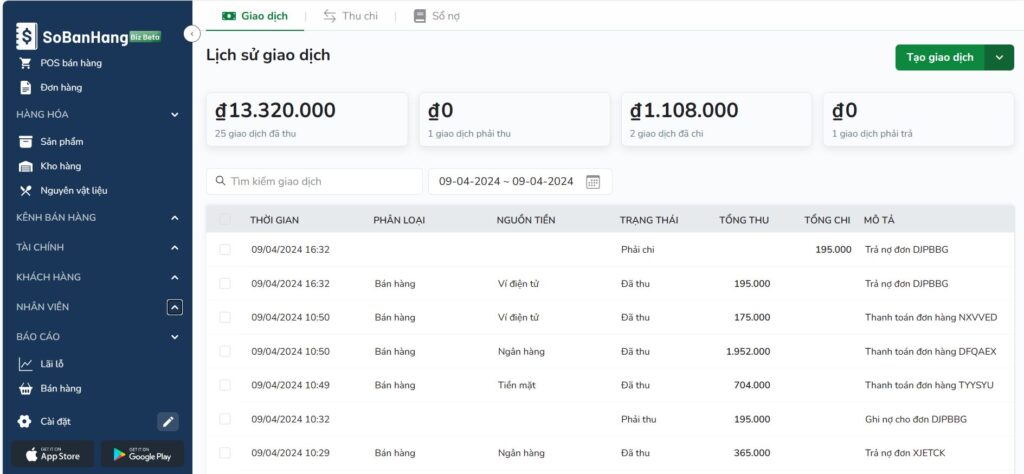Open the 09-04-2024 date range picker

[x=520, y=182]
